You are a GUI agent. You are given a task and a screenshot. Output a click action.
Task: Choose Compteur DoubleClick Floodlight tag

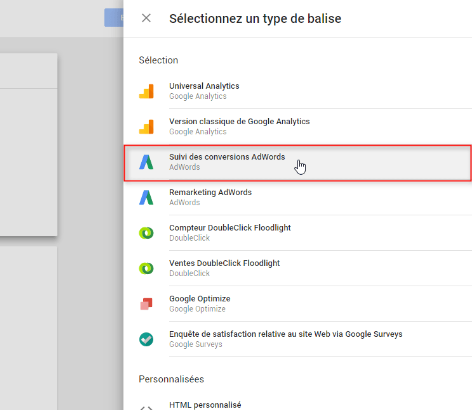pos(298,233)
